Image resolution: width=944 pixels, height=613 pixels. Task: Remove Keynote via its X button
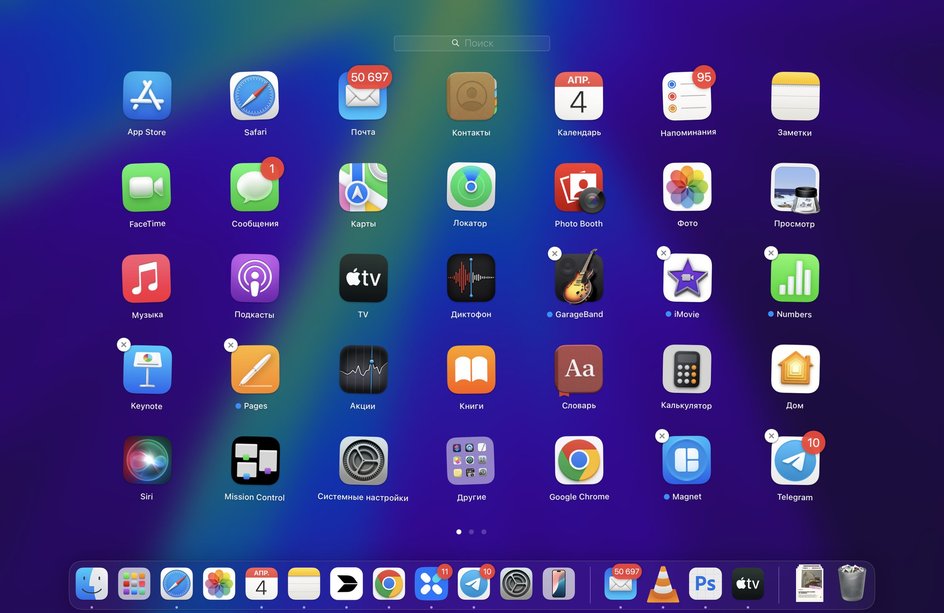[x=123, y=344]
